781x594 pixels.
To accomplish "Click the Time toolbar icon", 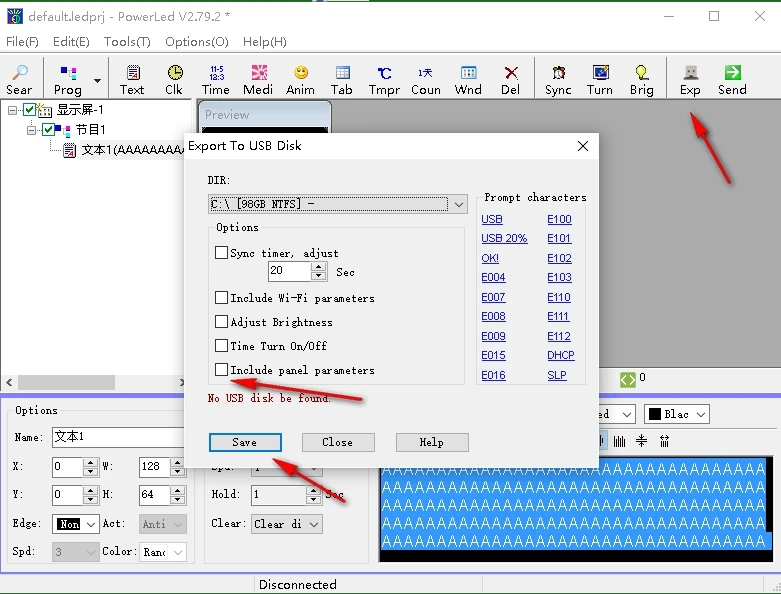I will click(216, 80).
